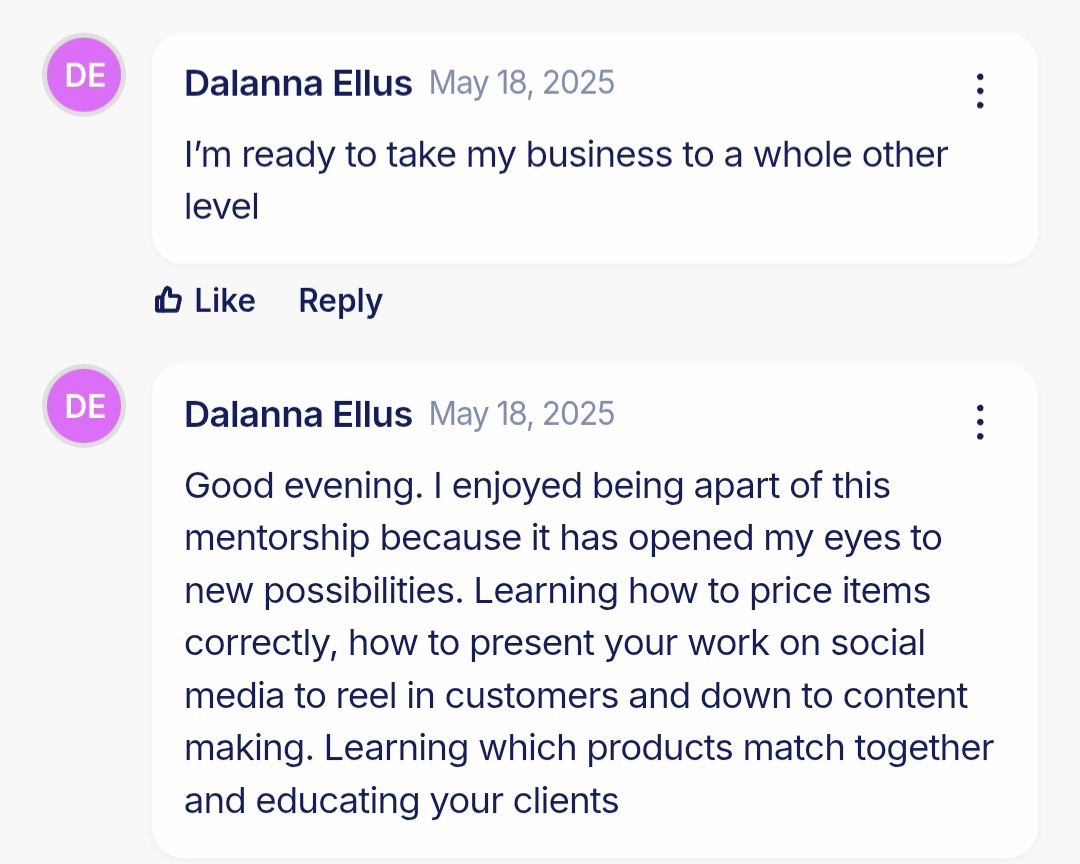Click 'Learning how to price items' phrase
The width and height of the screenshot is (1080, 864).
point(702,590)
